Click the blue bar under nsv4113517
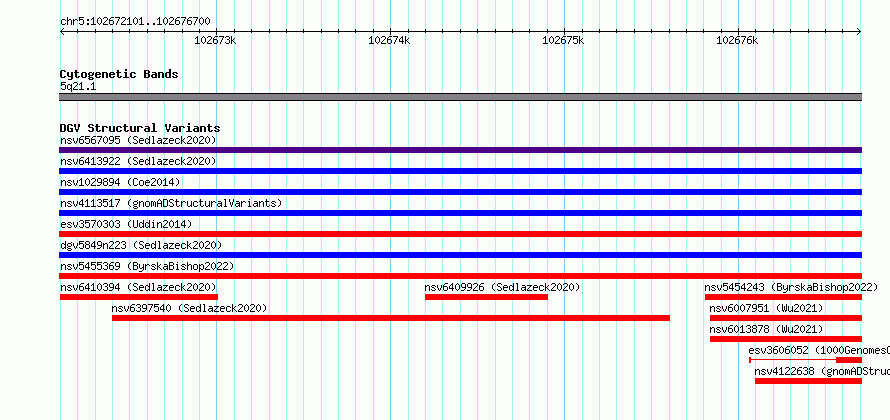This screenshot has width=890, height=420. (460, 213)
